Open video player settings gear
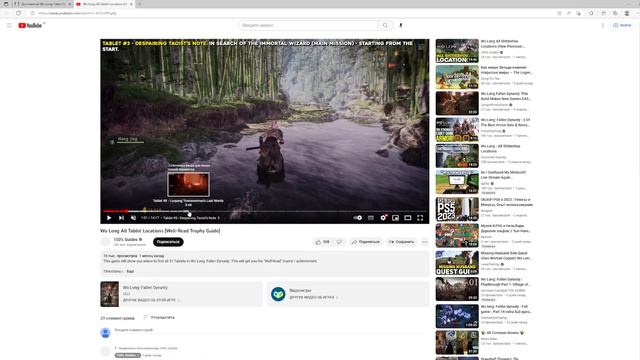Screen dimensions: 640x360 [383, 218]
